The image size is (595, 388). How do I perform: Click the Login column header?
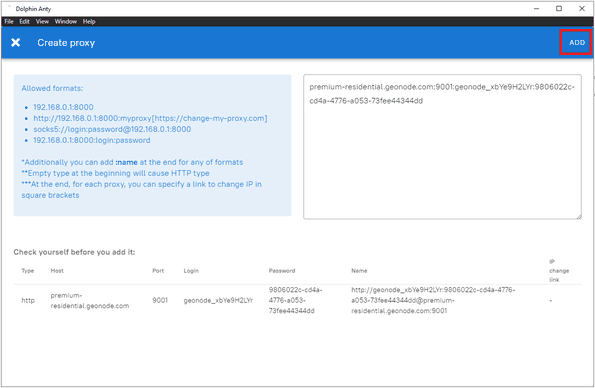click(191, 271)
